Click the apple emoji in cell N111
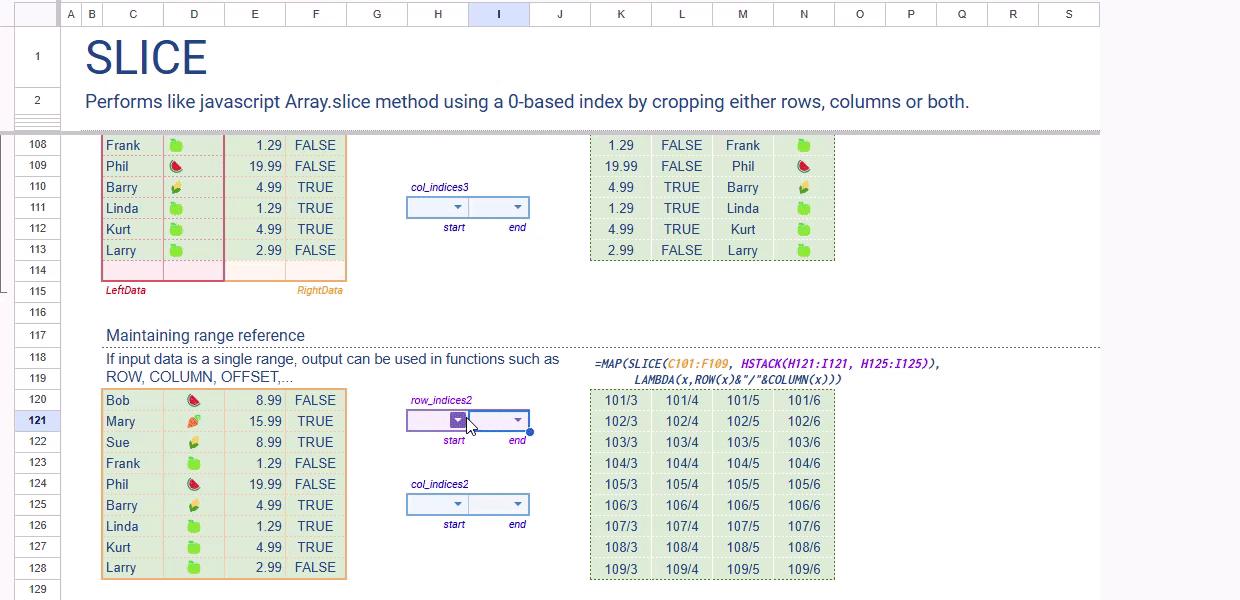This screenshot has height=600, width=1240. point(804,208)
